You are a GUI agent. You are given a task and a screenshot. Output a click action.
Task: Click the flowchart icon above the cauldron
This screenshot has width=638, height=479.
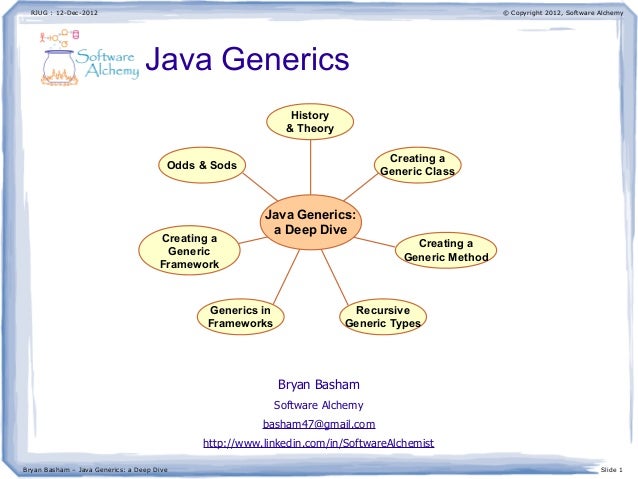click(x=59, y=38)
